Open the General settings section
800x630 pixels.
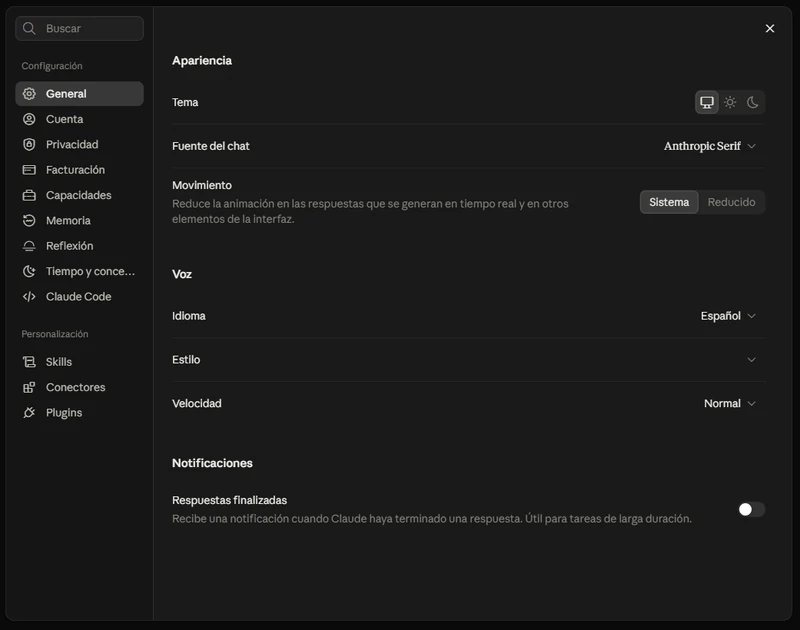point(80,94)
